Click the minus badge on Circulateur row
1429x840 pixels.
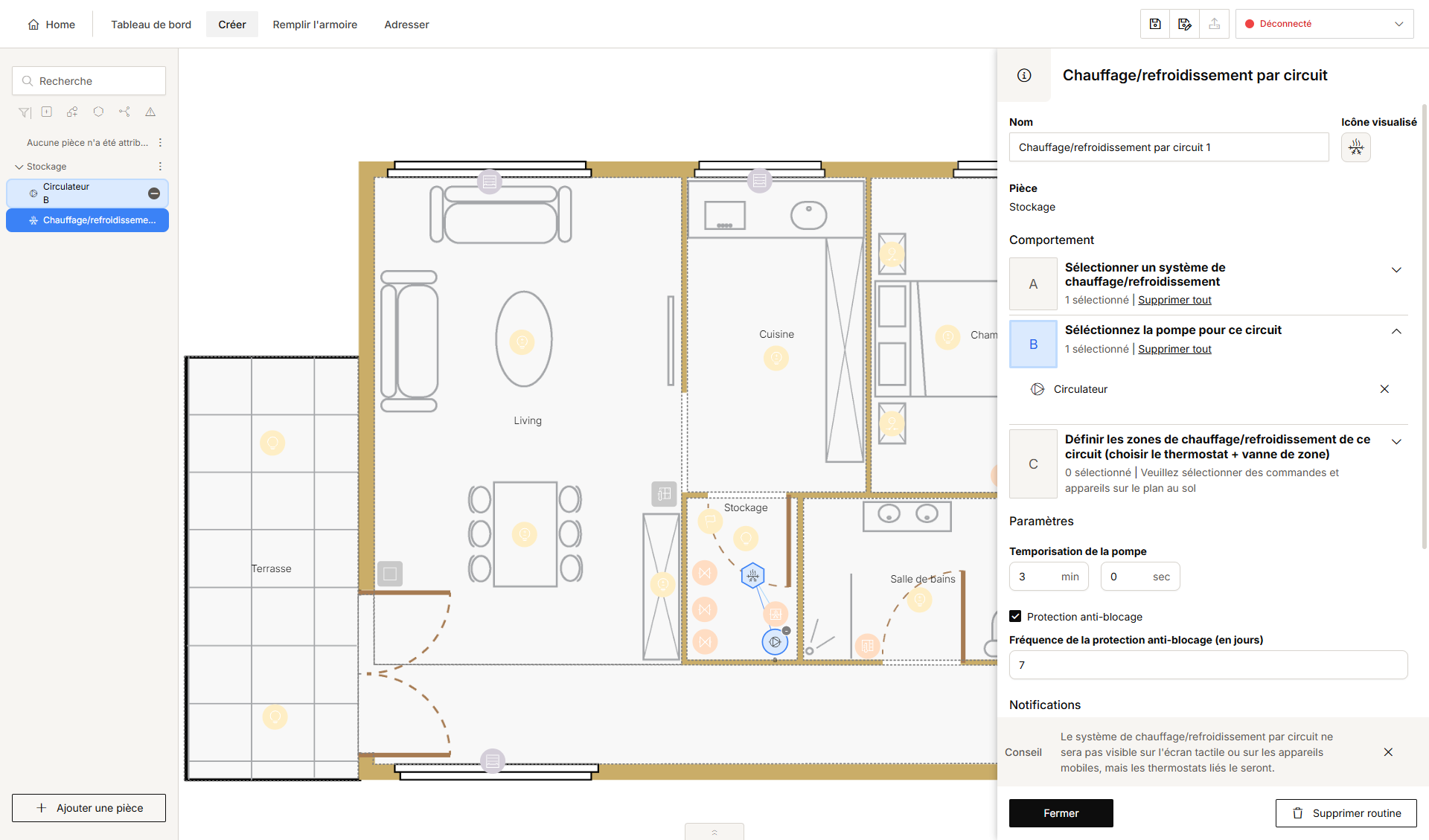(x=154, y=193)
